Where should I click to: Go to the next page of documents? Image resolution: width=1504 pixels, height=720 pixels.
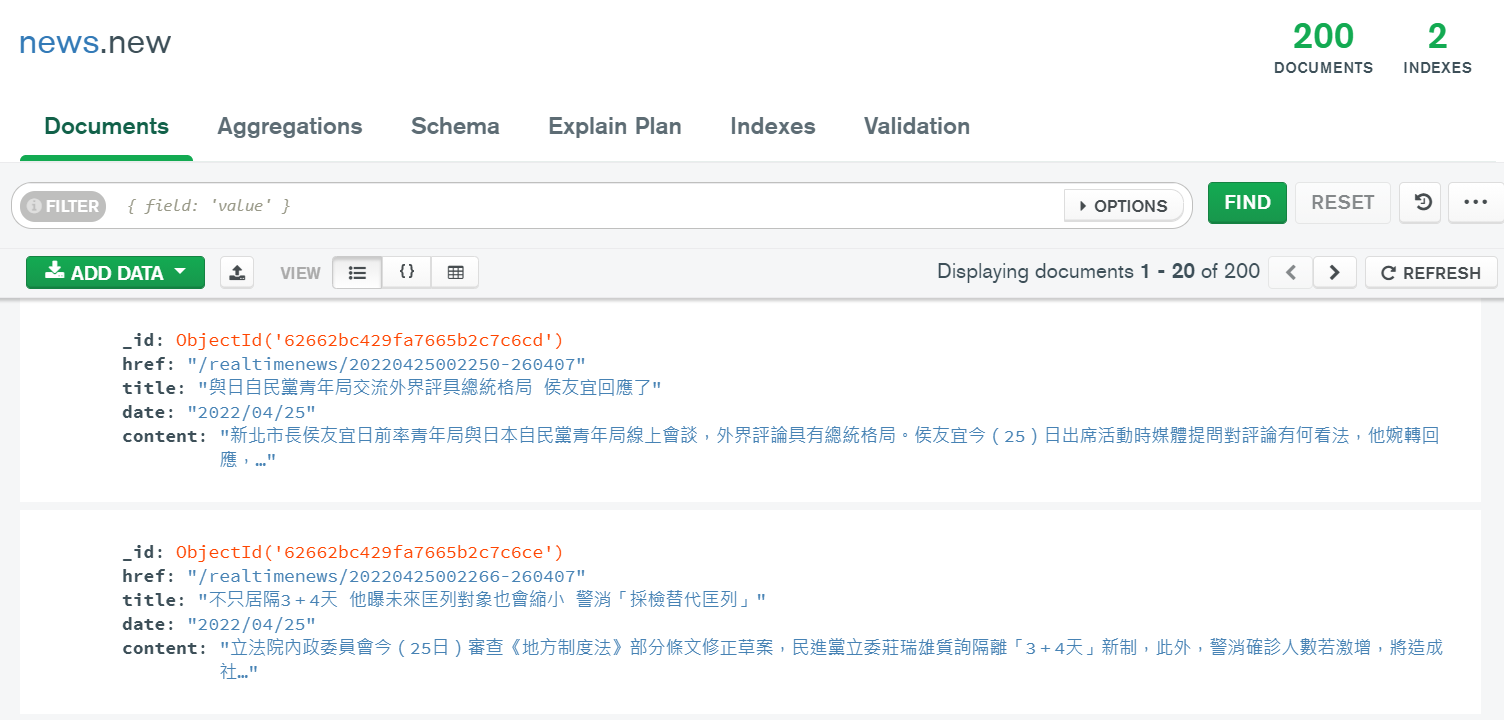pyautogui.click(x=1334, y=271)
